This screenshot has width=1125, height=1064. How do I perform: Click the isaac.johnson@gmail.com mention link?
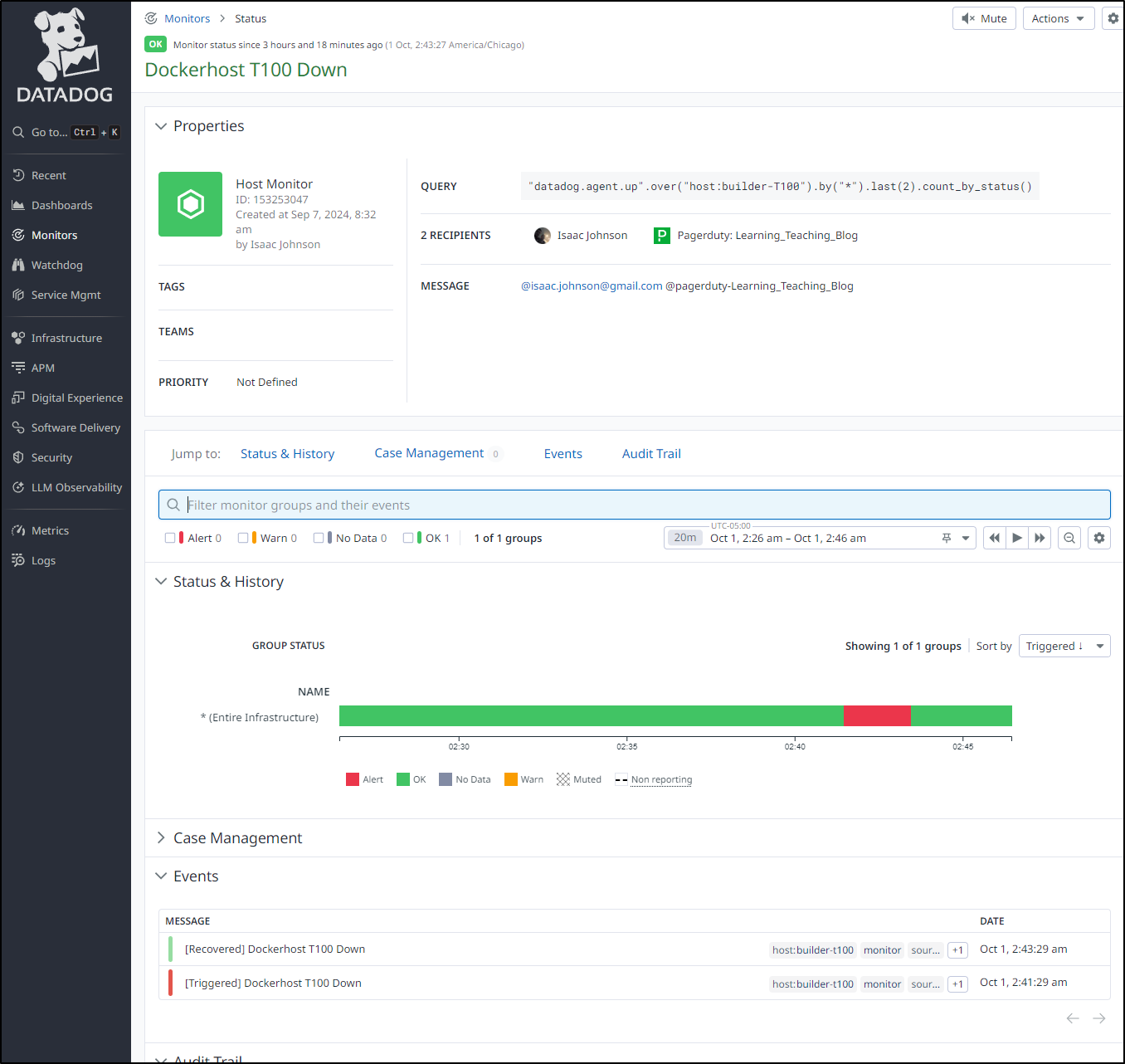pos(592,286)
